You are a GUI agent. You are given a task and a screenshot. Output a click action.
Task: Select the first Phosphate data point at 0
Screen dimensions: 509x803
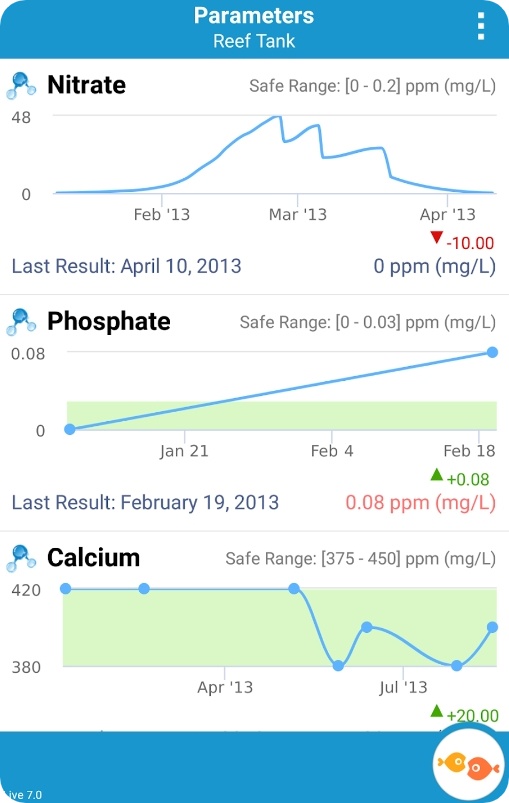pyautogui.click(x=70, y=429)
